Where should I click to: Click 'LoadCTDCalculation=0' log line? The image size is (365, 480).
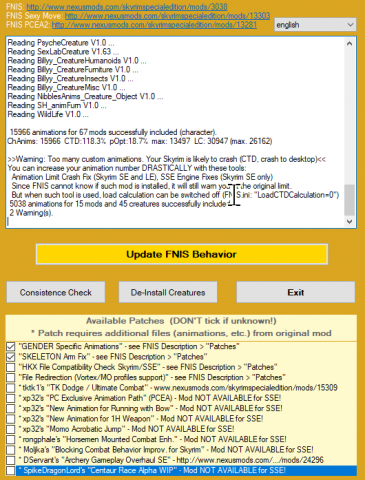coord(175,195)
